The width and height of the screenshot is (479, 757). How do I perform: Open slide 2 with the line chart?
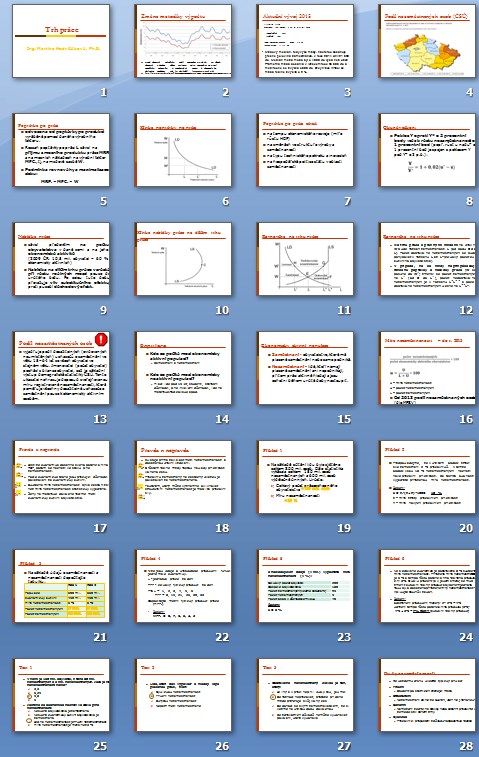click(183, 41)
